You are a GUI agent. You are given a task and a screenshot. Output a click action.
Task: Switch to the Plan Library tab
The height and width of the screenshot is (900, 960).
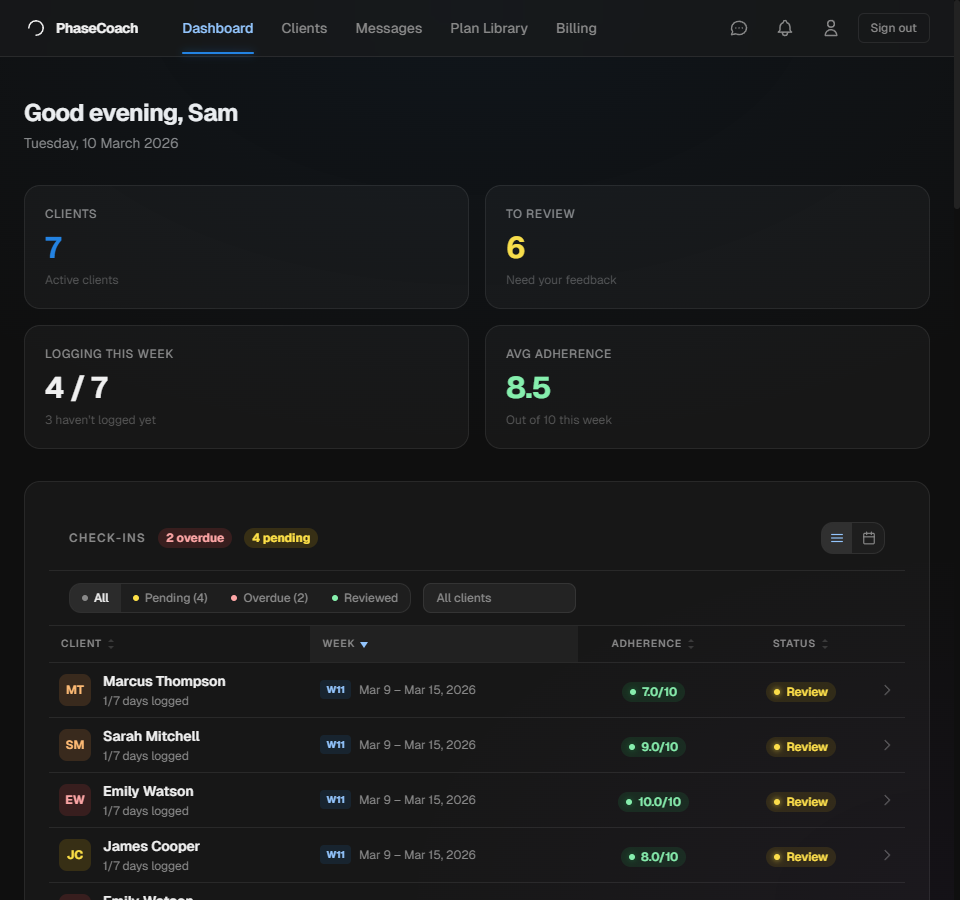coord(489,28)
